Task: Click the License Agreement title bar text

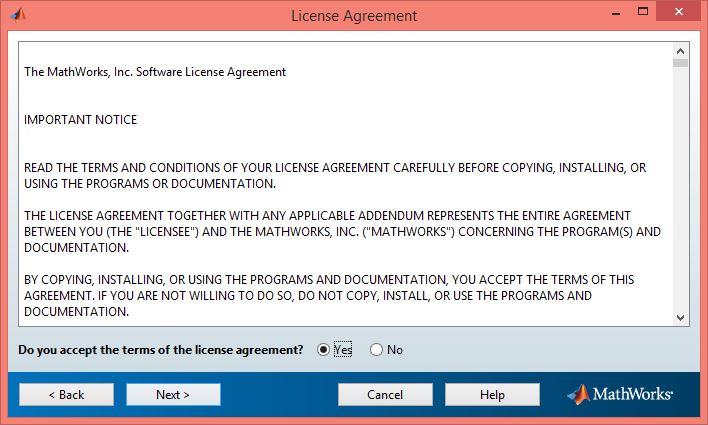Action: pyautogui.click(x=354, y=16)
